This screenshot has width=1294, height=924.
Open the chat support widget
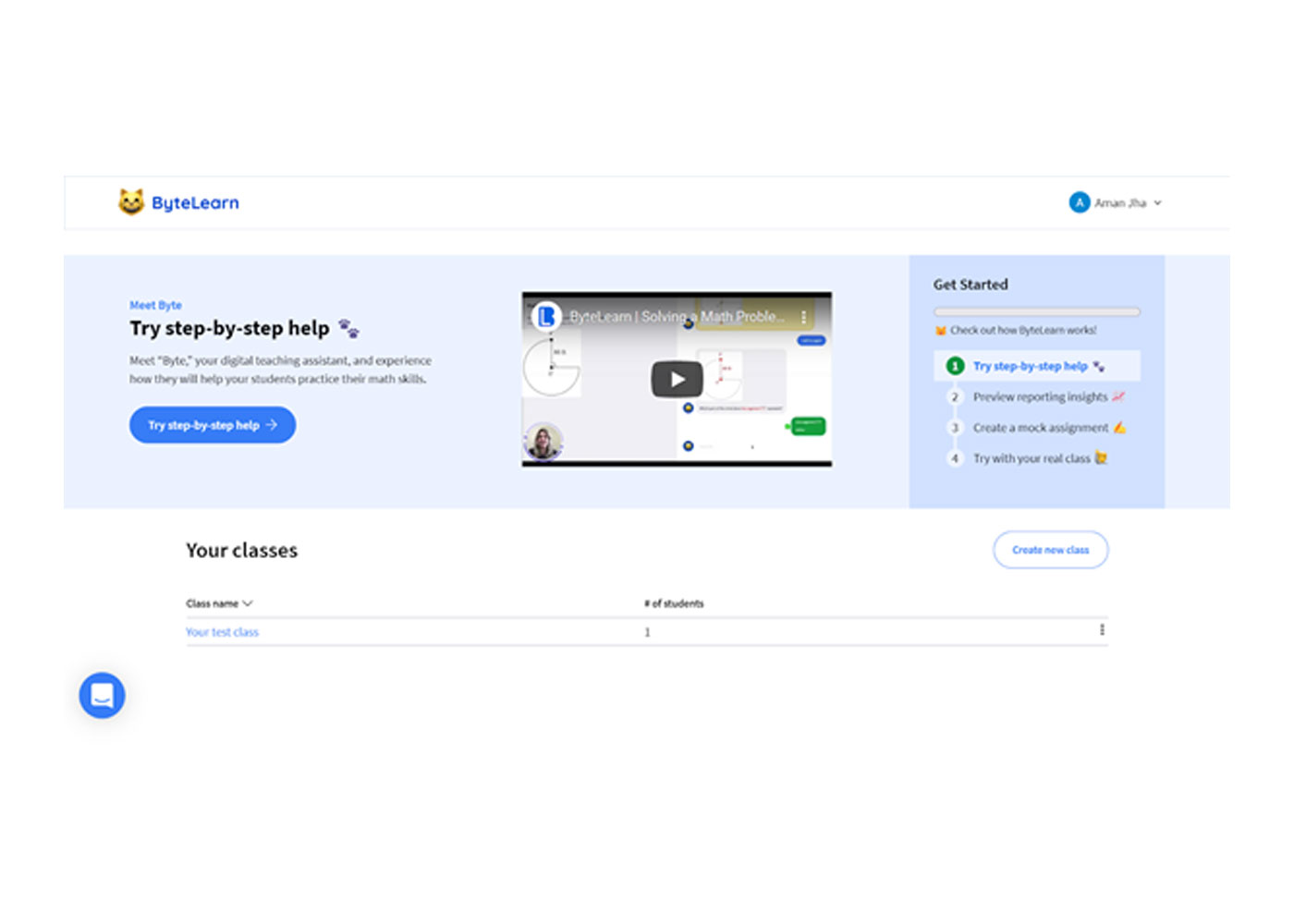click(102, 695)
